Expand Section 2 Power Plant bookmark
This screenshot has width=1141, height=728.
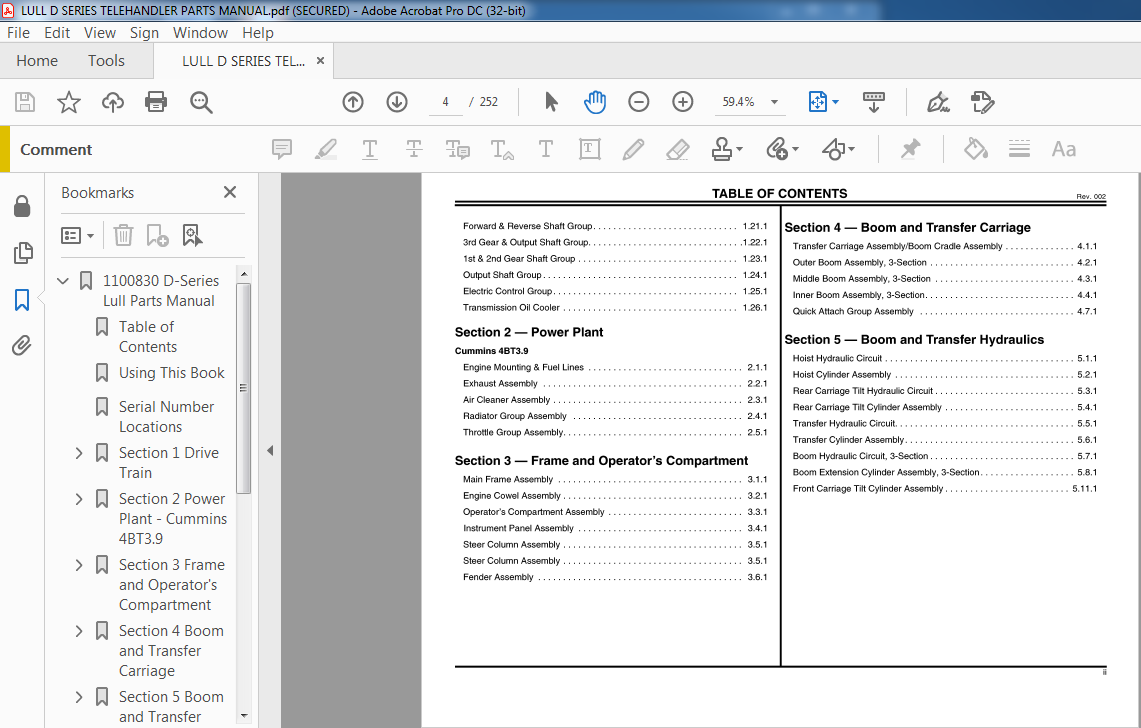(x=79, y=499)
